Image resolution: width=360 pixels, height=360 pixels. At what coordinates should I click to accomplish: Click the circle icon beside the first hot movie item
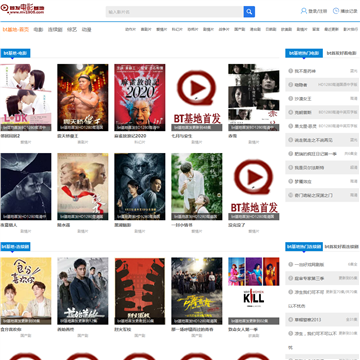(x=290, y=71)
